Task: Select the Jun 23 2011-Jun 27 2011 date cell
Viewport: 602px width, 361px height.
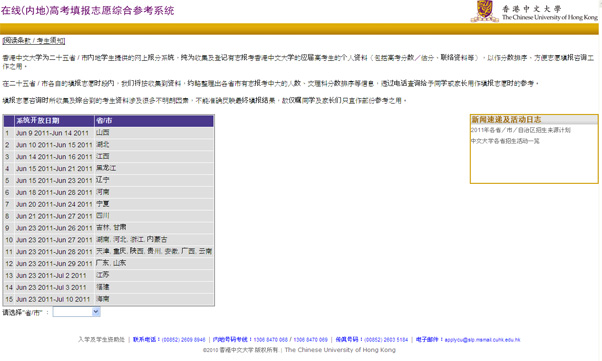Action: tap(55, 240)
